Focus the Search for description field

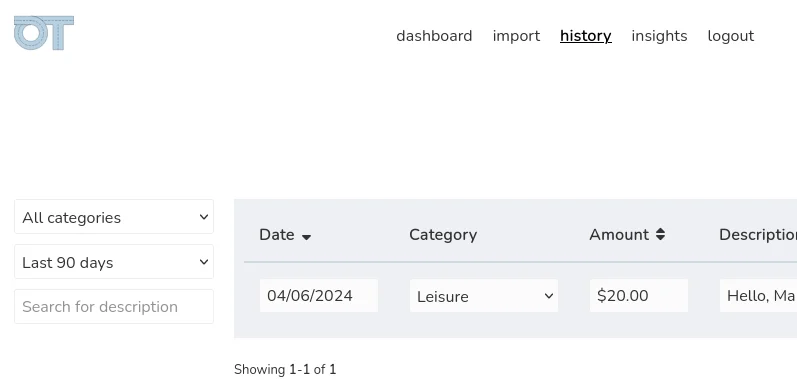114,307
